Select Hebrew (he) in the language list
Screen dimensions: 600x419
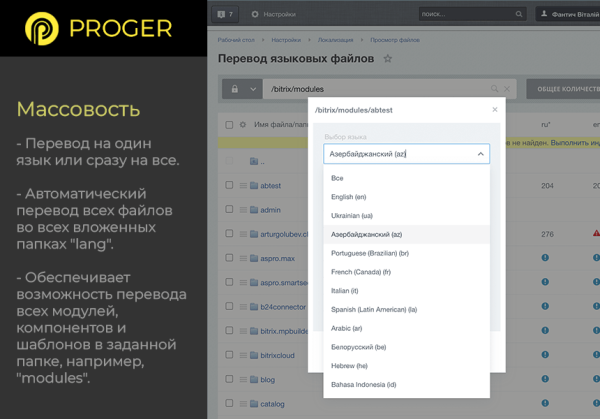coord(349,366)
